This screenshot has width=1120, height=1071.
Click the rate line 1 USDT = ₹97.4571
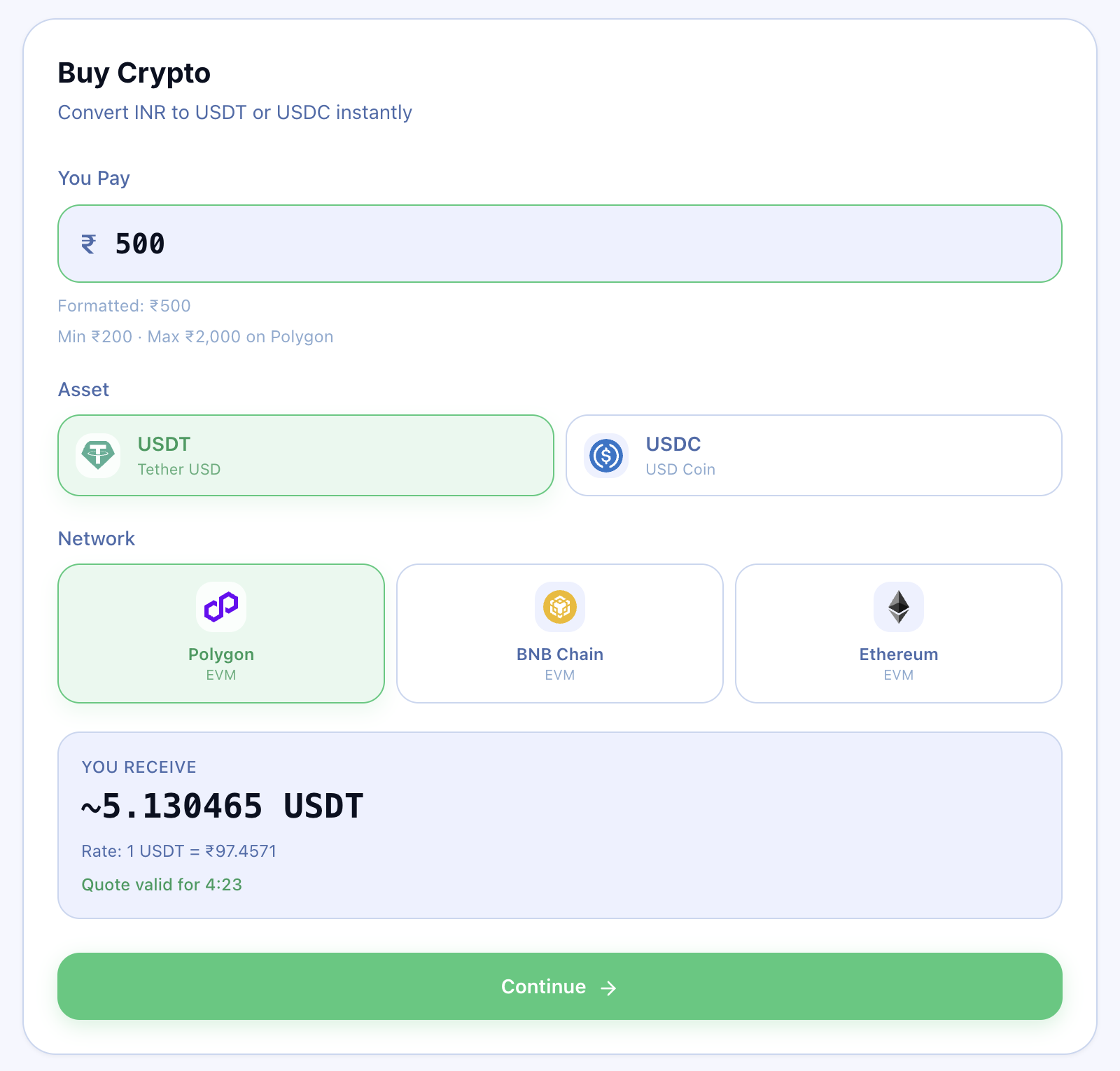point(179,851)
